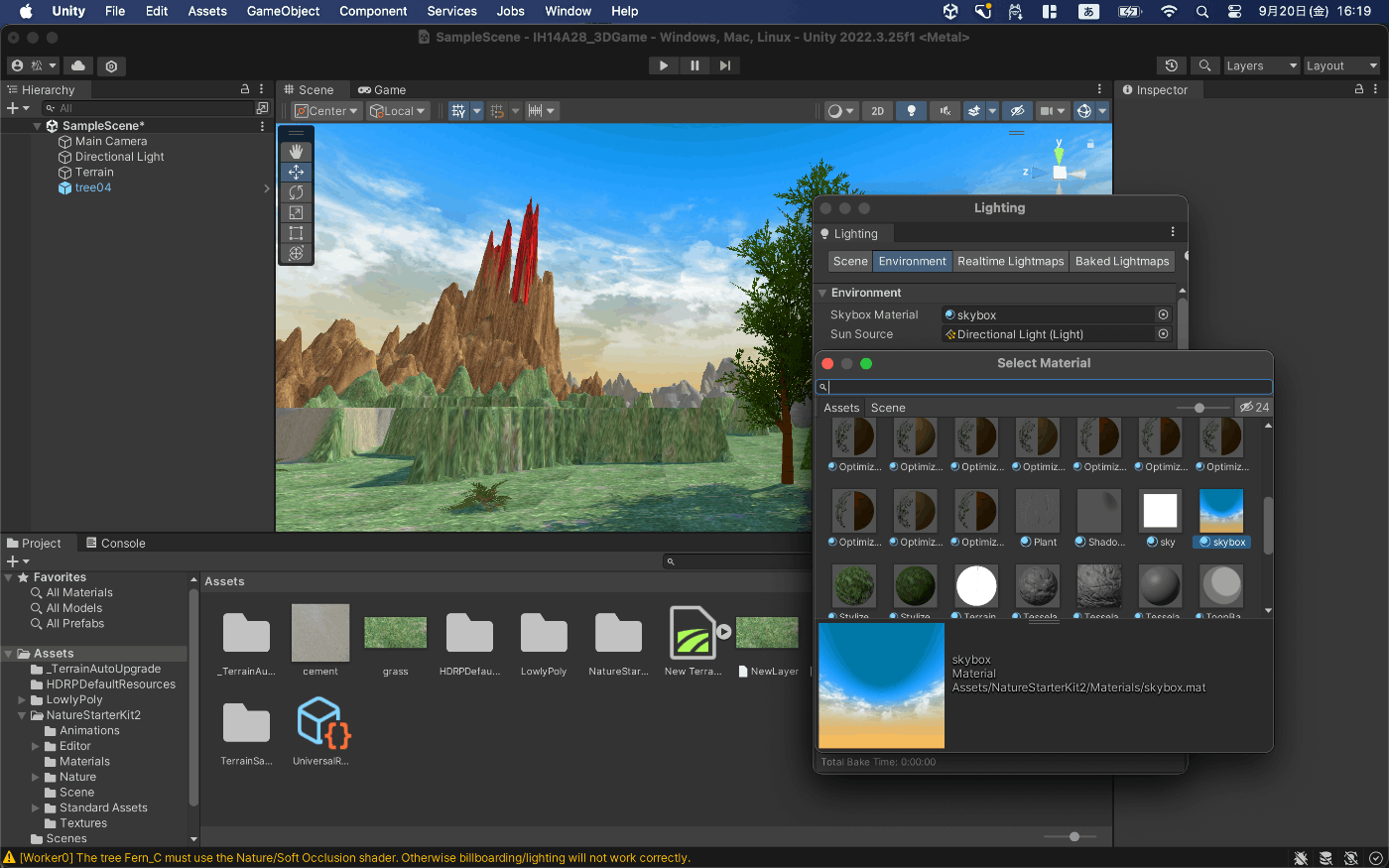Open the Layers dropdown
This screenshot has width=1389, height=868.
1261,65
